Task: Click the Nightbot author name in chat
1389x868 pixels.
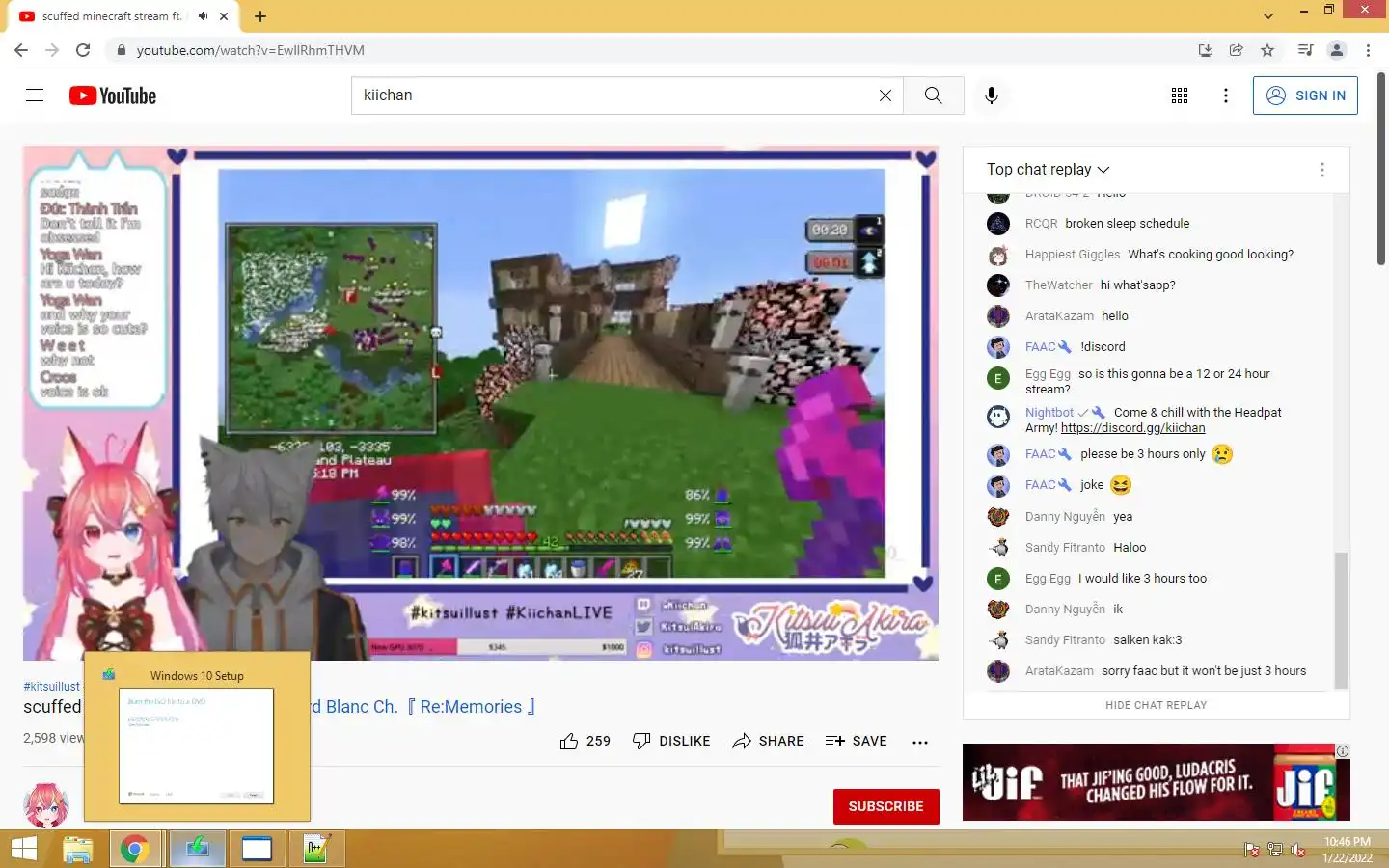Action: point(1049,413)
